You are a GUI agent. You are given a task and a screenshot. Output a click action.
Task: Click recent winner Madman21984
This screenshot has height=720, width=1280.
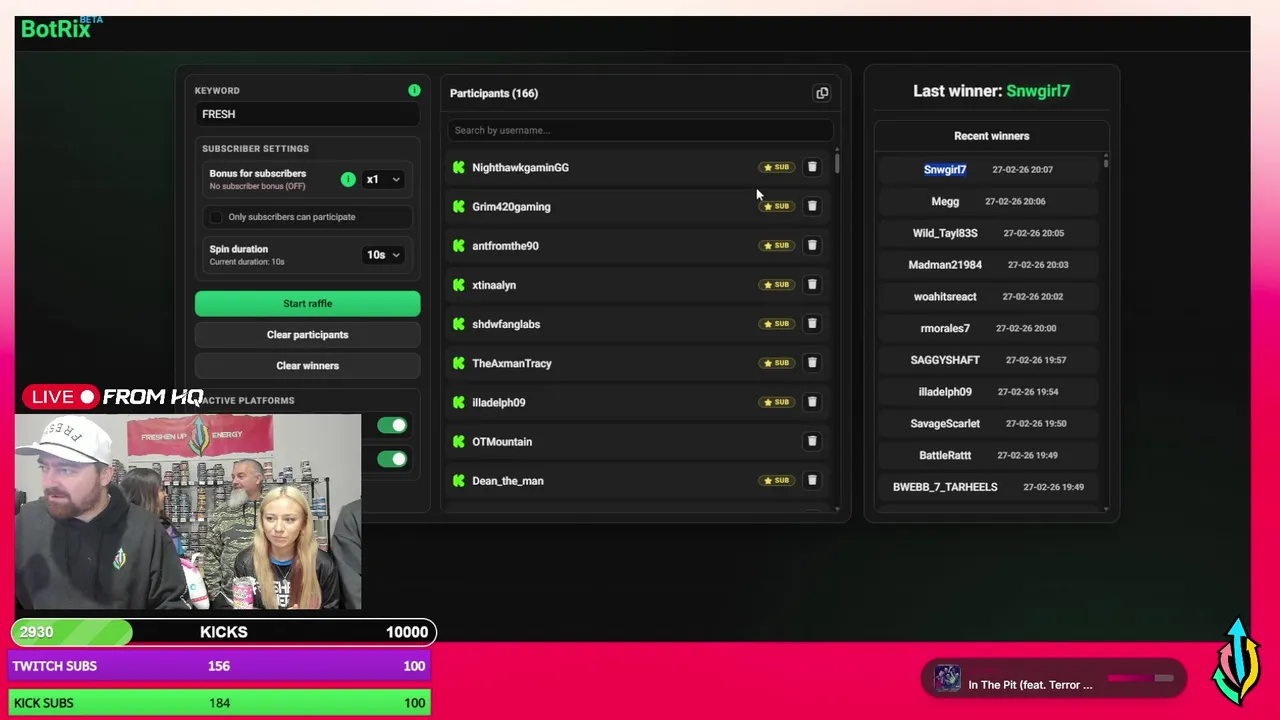945,265
